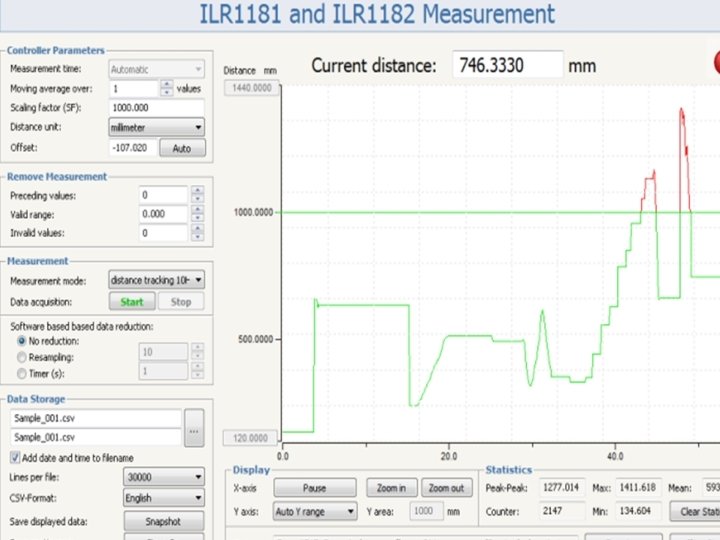Decrease the Invalid values stepper

tap(197, 237)
